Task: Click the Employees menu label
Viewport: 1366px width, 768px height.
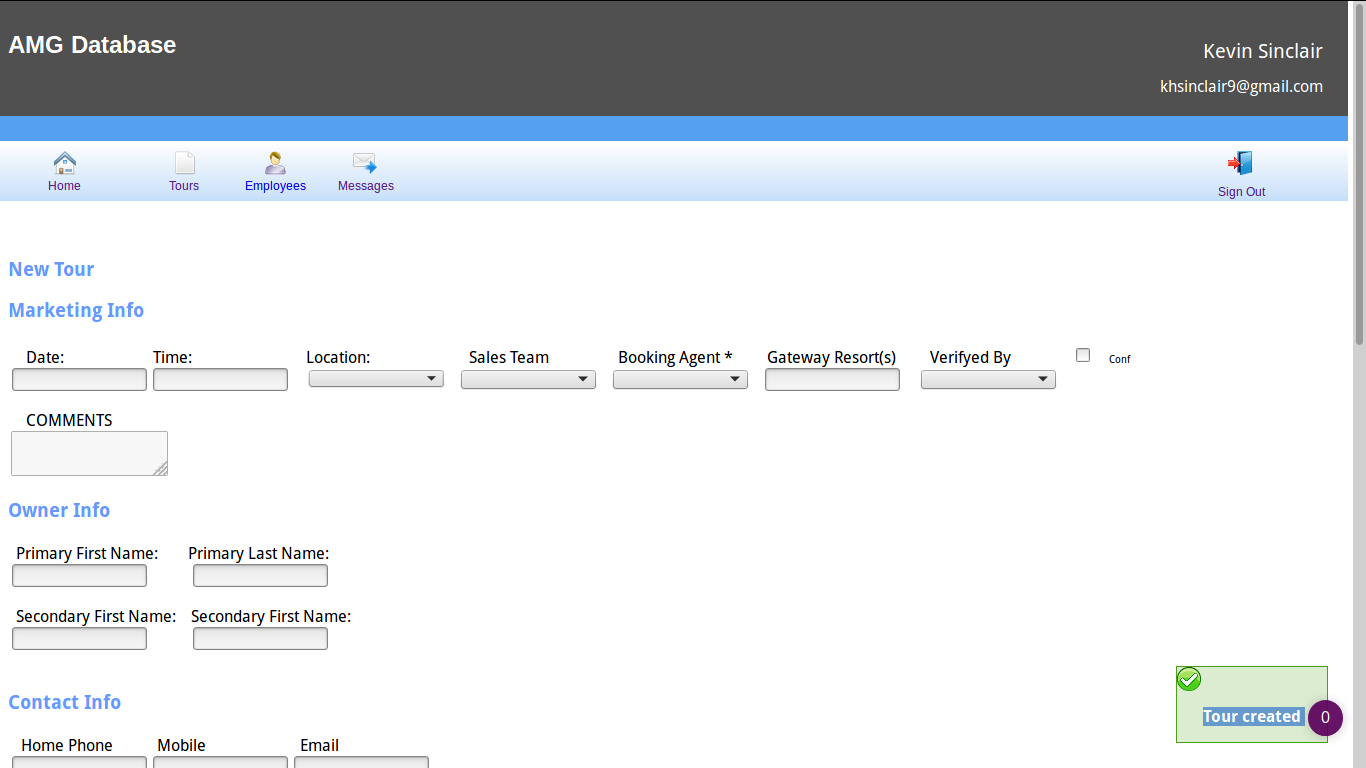Action: coord(275,186)
